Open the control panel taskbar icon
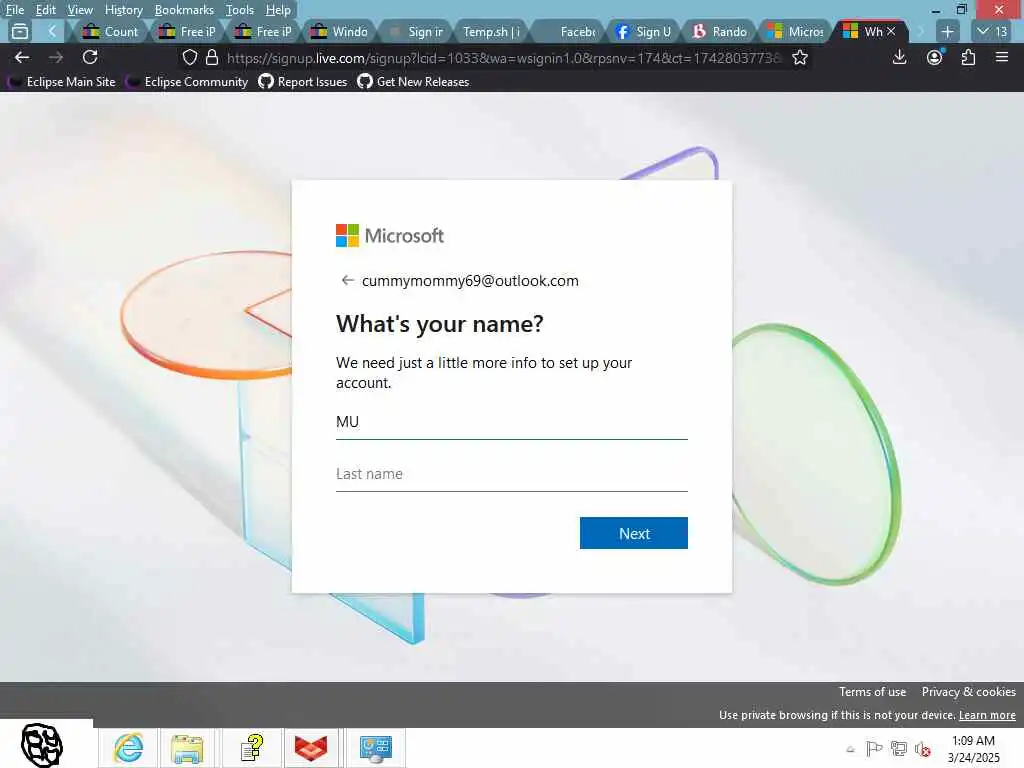Image resolution: width=1024 pixels, height=768 pixels. (376, 748)
